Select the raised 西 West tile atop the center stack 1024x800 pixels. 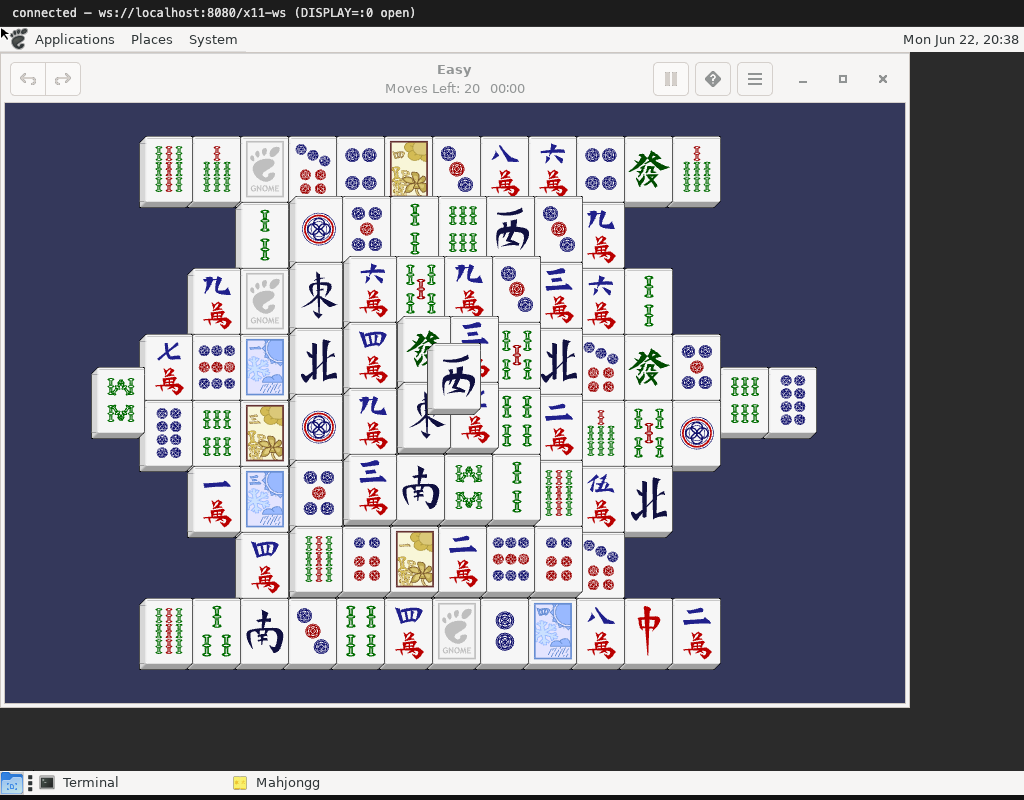click(457, 377)
